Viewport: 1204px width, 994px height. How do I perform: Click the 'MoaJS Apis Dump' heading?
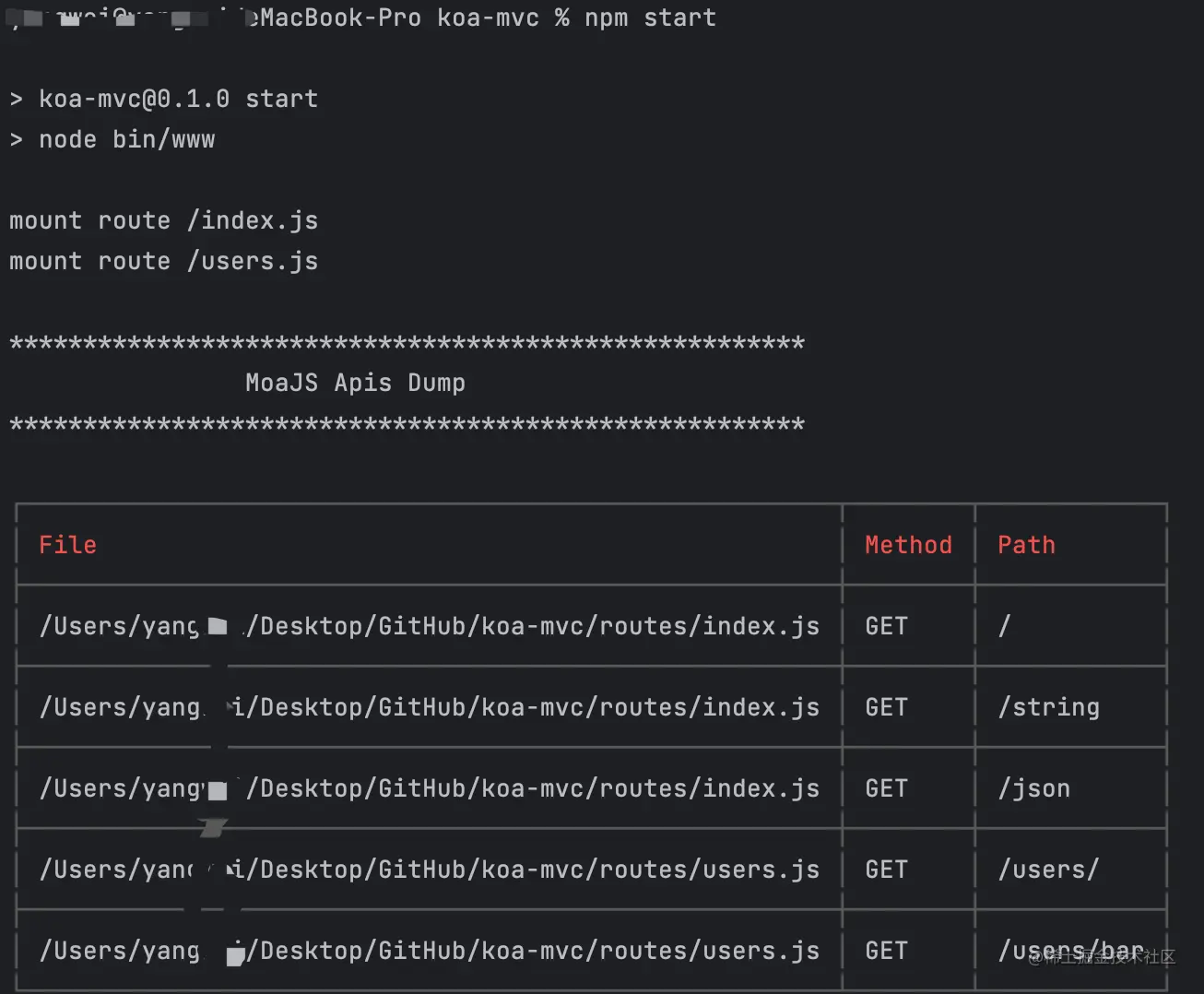[x=355, y=383]
